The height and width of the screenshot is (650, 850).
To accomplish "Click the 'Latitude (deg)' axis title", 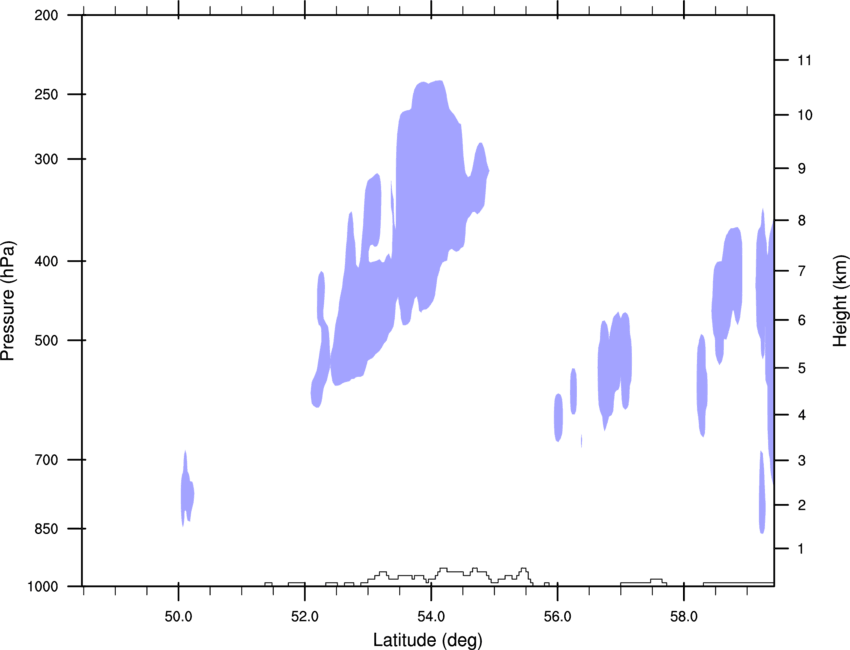I will pos(428,640).
